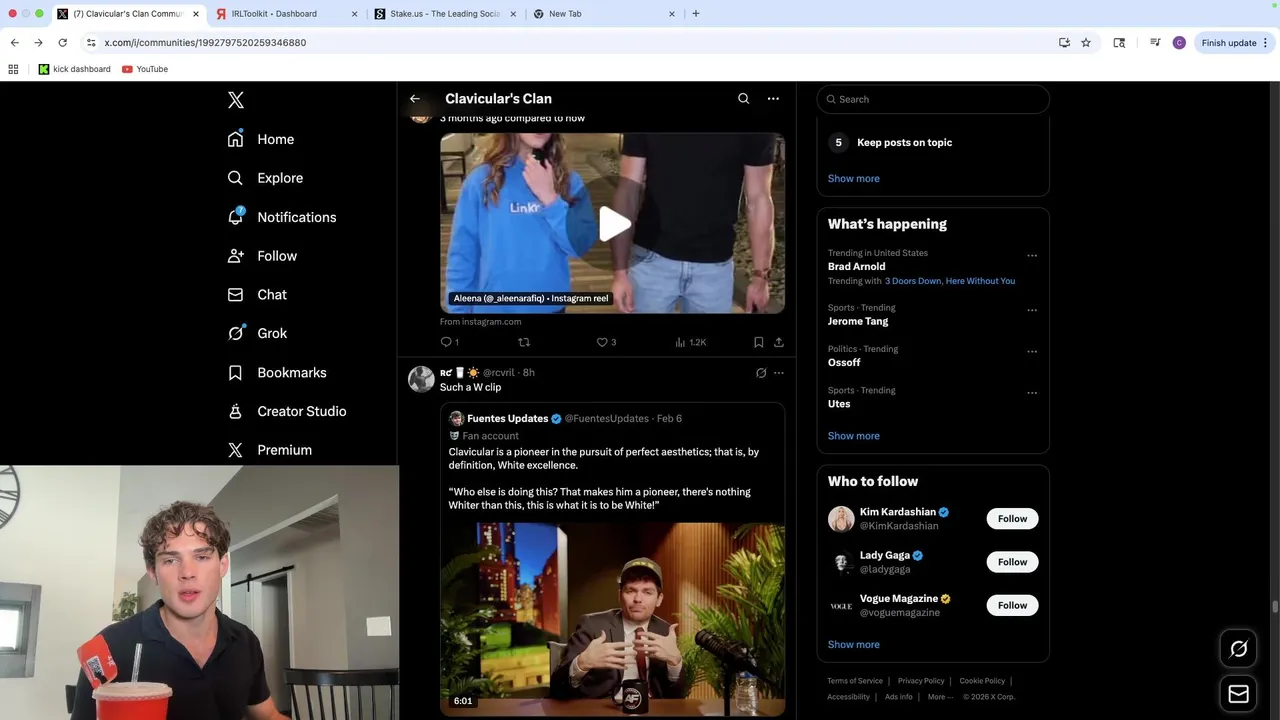Open Terms of Service link
The width and height of the screenshot is (1280, 720).
(x=855, y=681)
